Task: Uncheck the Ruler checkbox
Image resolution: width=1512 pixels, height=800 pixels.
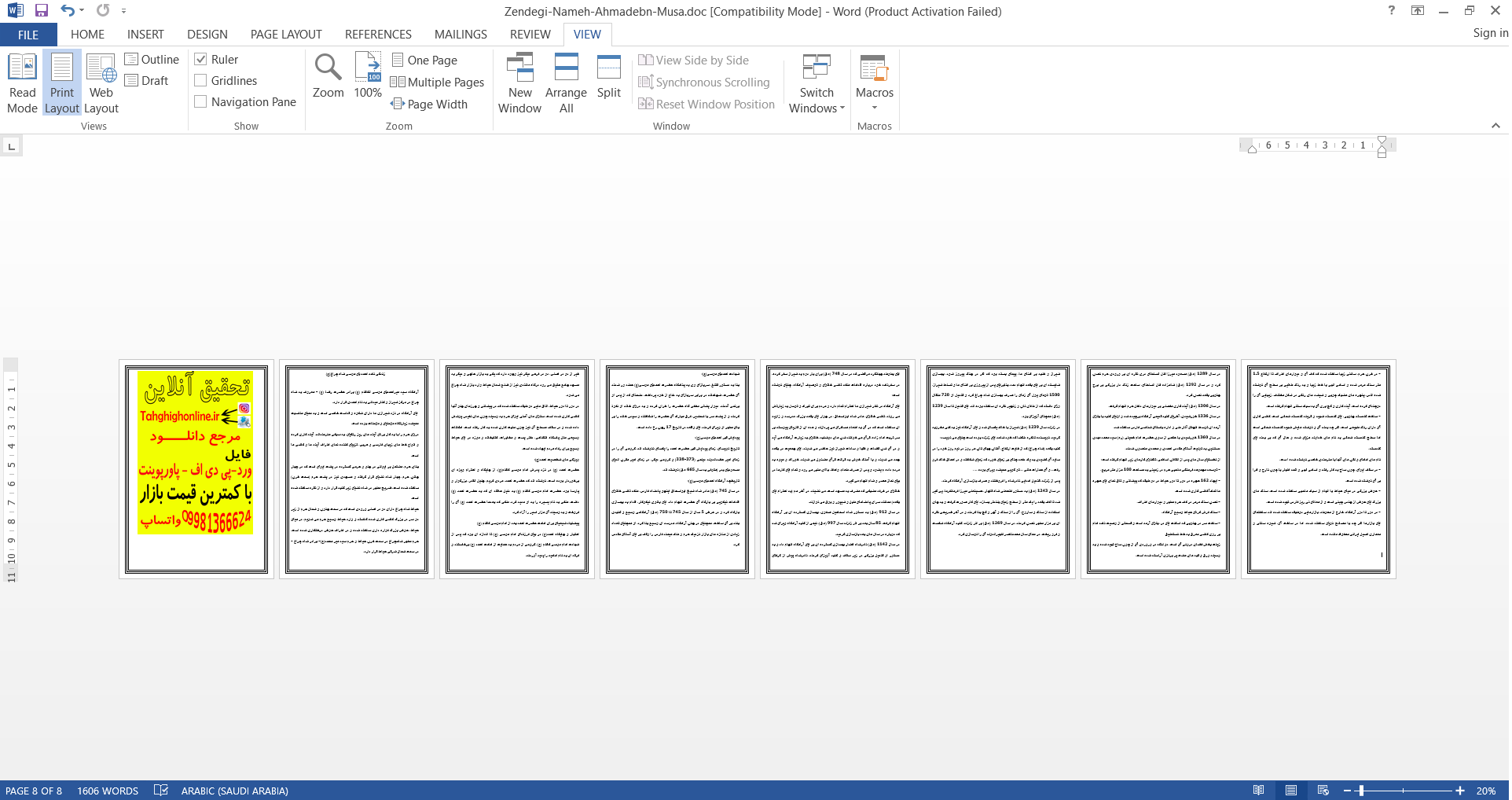Action: (x=200, y=60)
